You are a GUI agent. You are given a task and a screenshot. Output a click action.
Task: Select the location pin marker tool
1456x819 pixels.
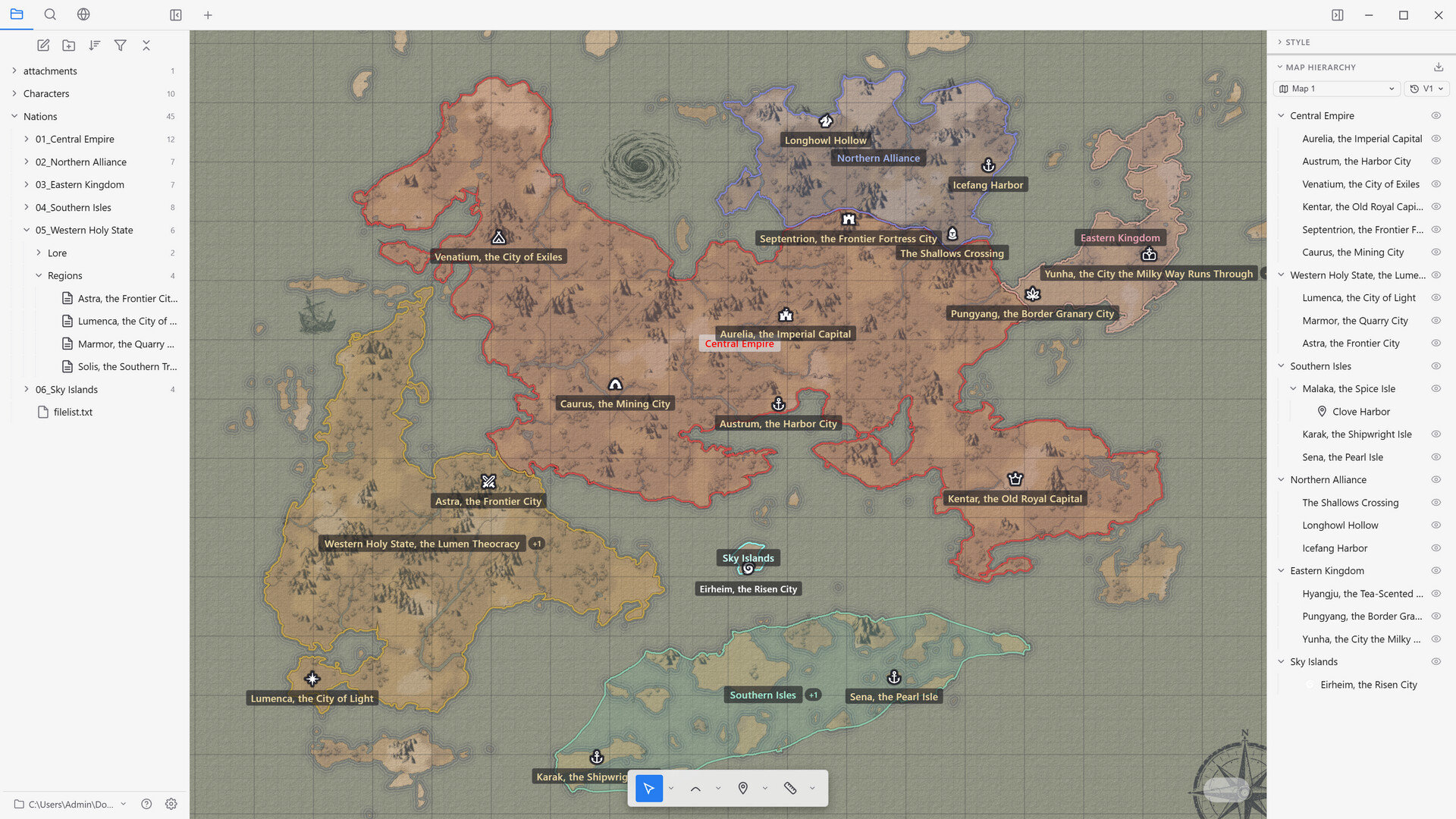tap(743, 789)
